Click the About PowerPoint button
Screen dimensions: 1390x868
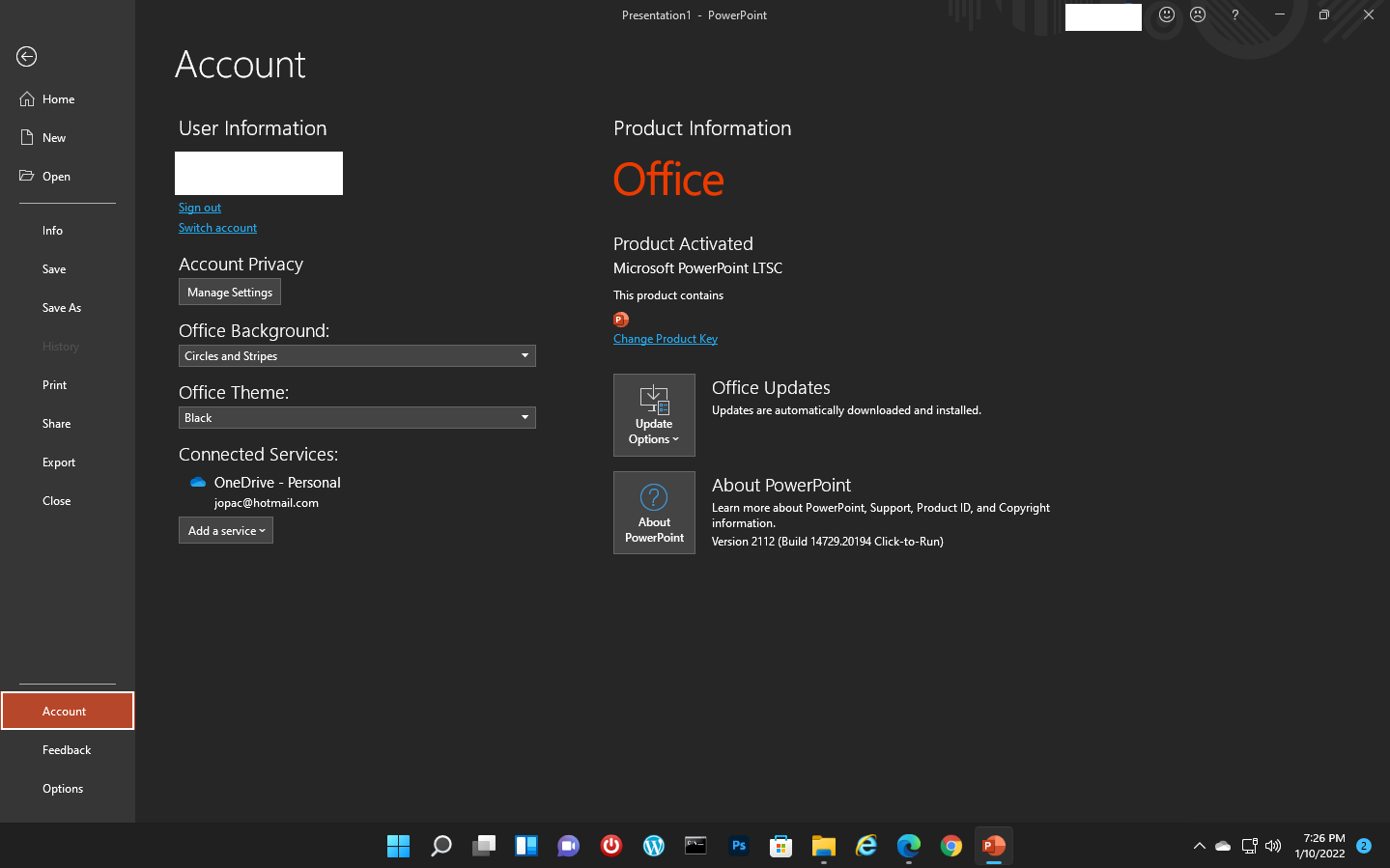[x=654, y=513]
